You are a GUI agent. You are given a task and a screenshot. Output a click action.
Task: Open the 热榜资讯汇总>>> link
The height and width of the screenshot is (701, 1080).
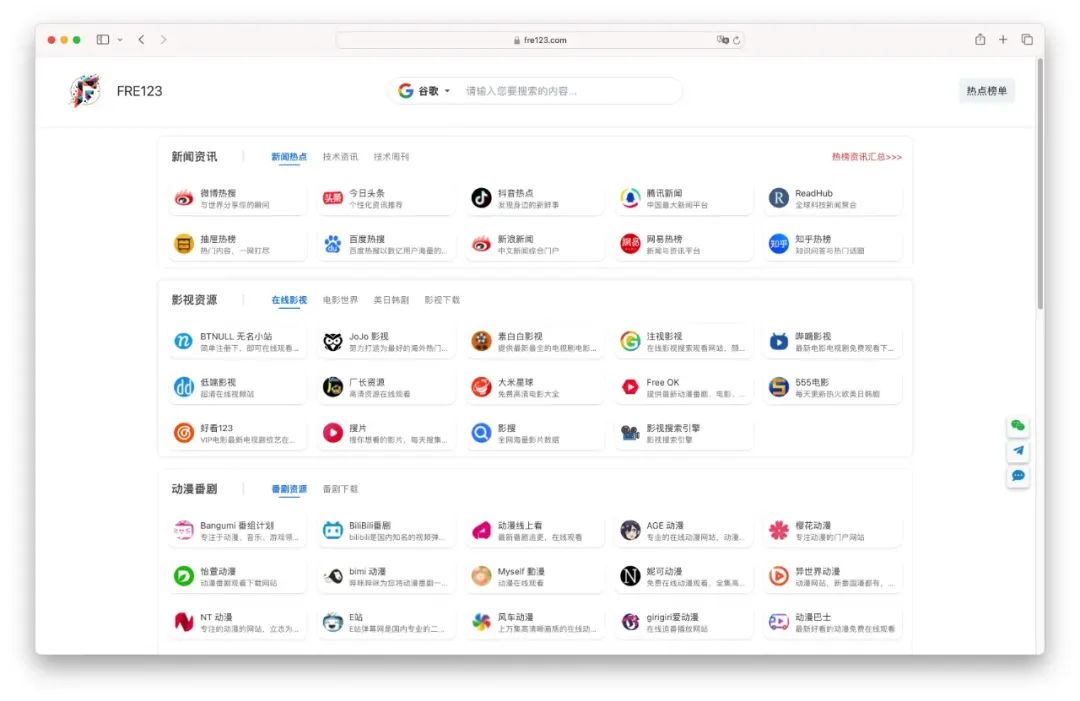pyautogui.click(x=866, y=157)
